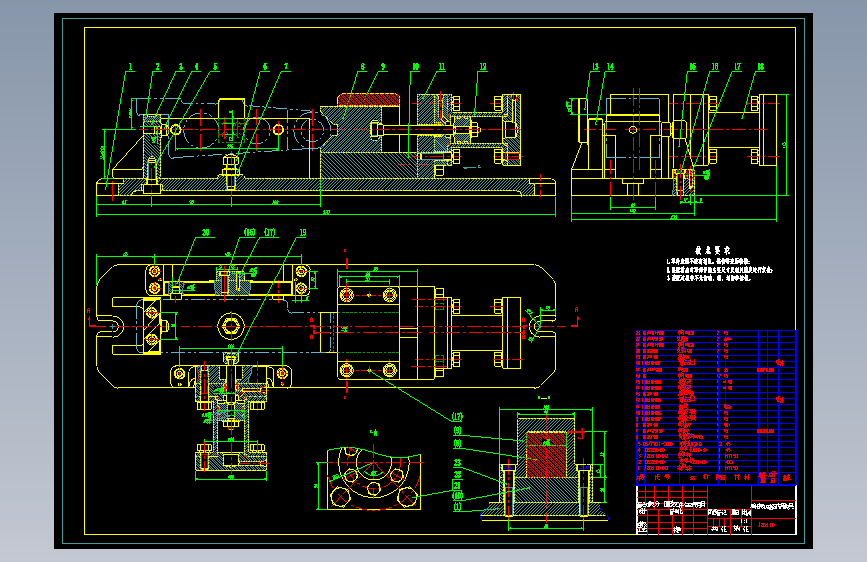The image size is (867, 562).
Task: Click the red hatched block atop the front view
Action: pos(368,100)
